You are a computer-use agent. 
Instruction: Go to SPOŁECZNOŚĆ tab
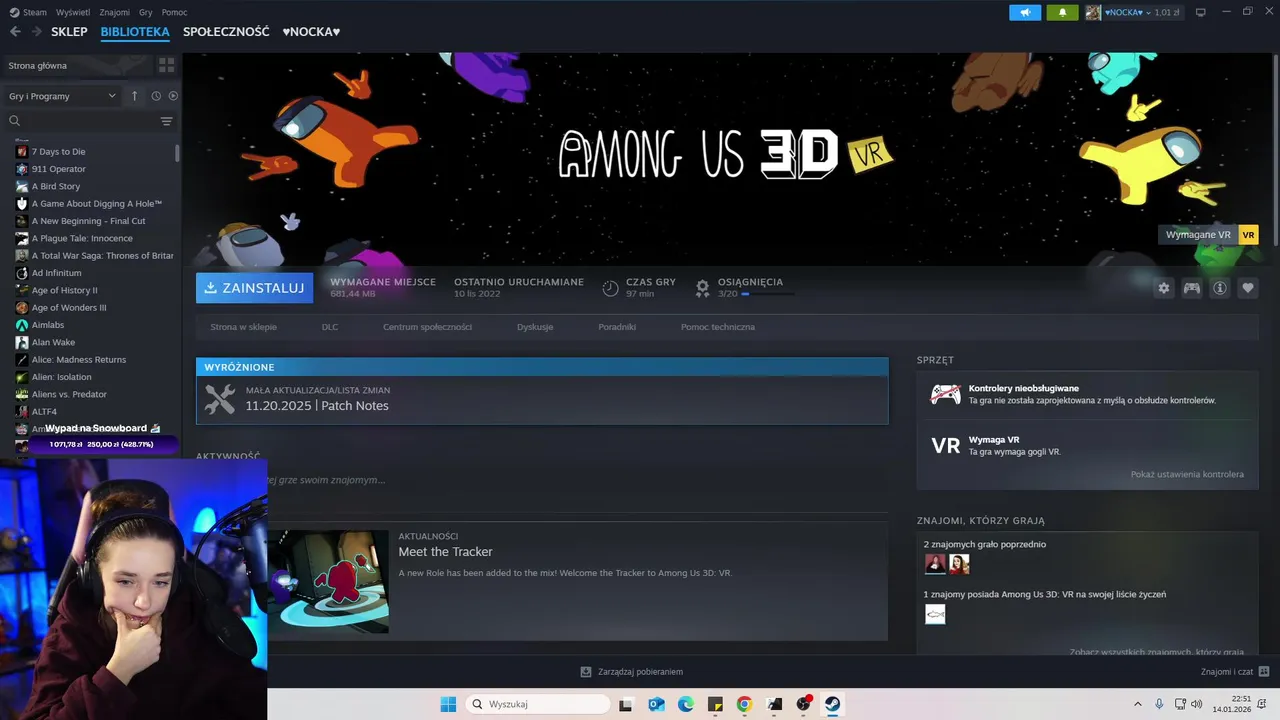(226, 32)
